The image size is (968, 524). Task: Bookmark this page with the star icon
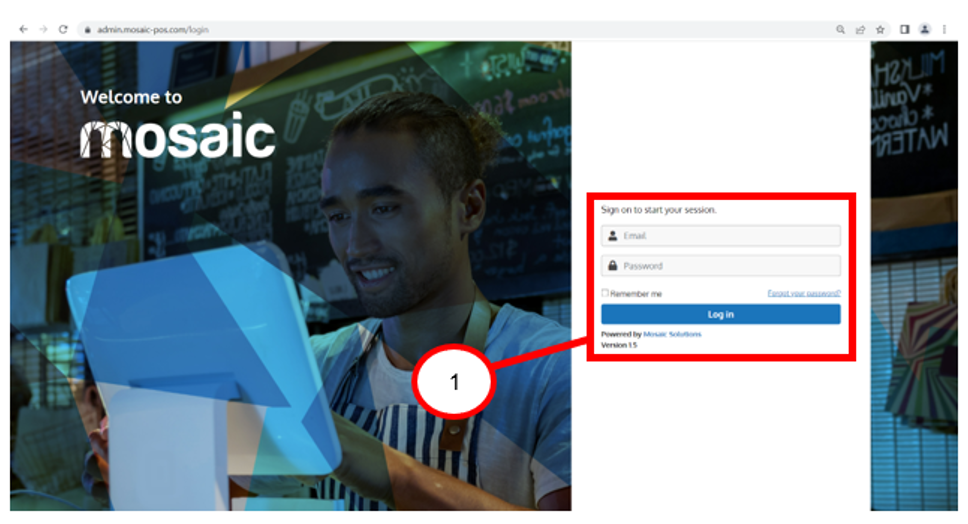[x=880, y=29]
